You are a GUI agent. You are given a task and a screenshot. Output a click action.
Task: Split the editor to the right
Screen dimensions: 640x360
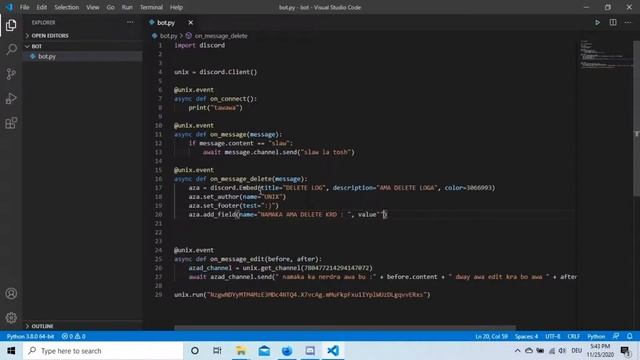613,22
